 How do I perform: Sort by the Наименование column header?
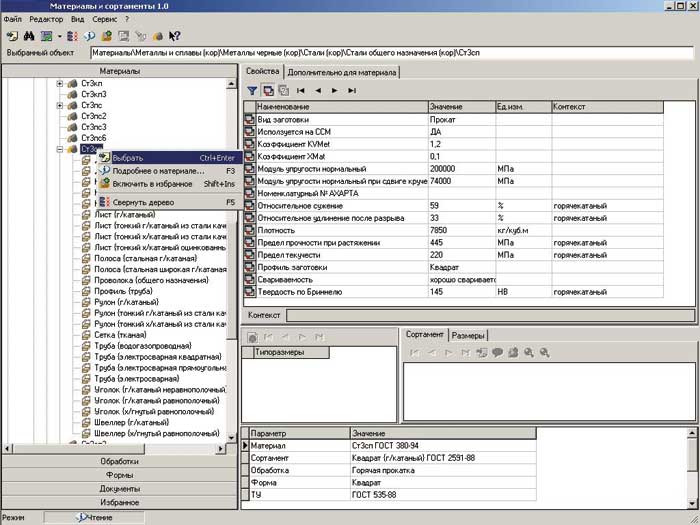[x=342, y=107]
